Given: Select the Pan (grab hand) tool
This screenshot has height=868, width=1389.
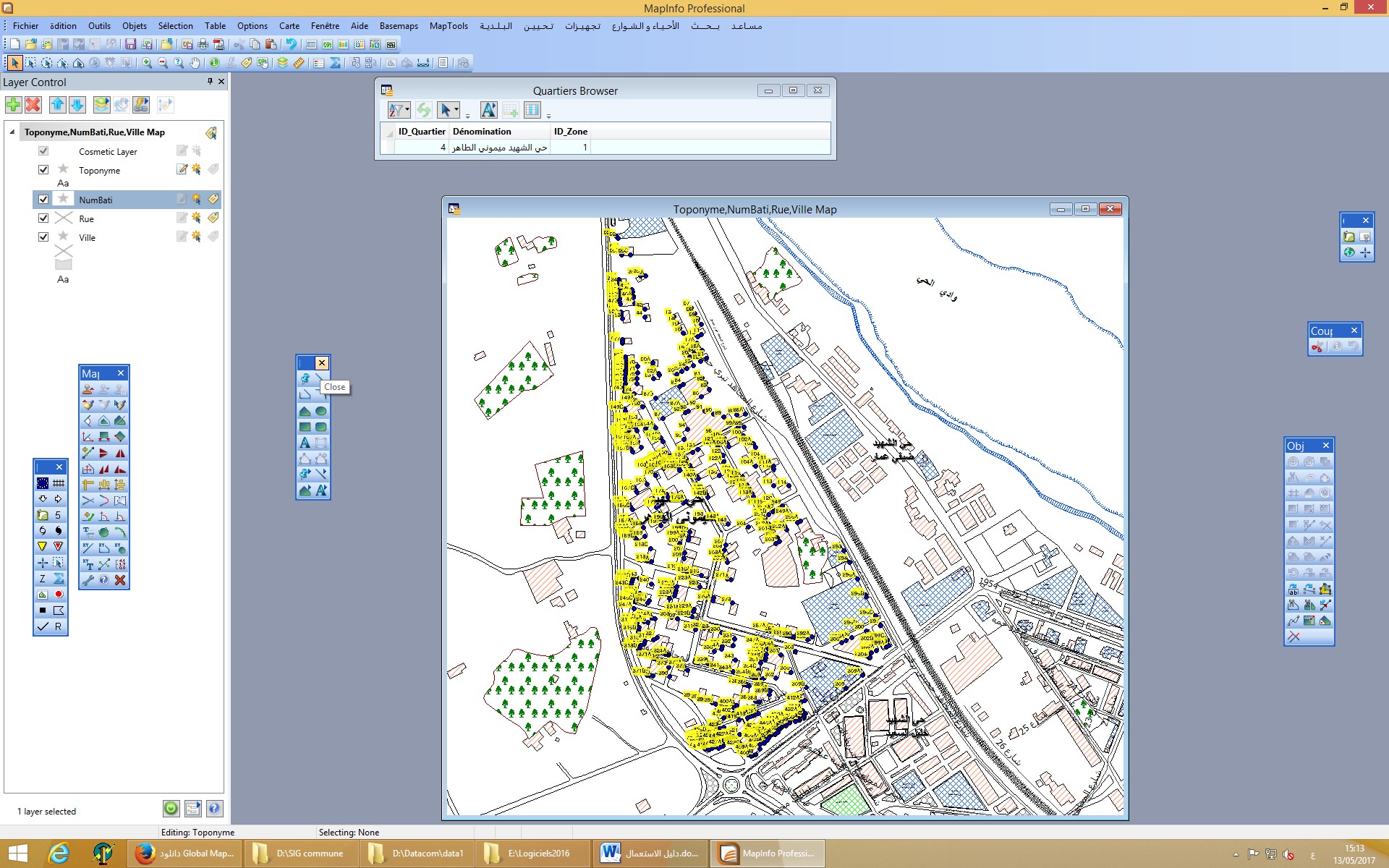Looking at the screenshot, I should [195, 63].
